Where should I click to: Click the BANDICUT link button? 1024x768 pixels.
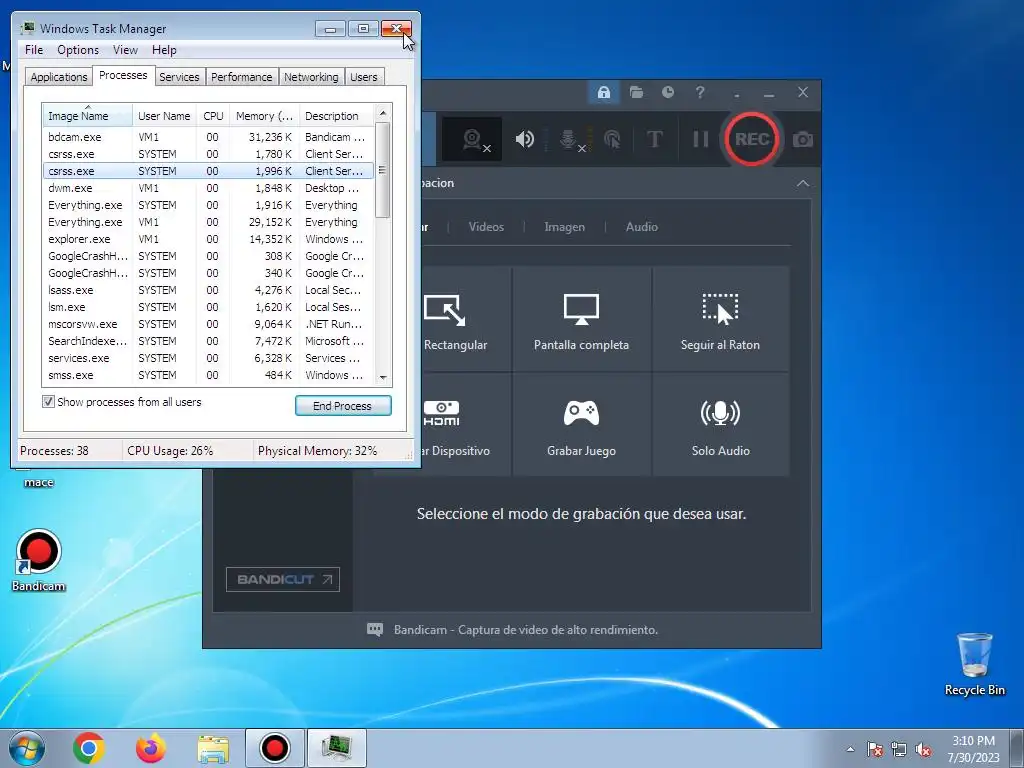pos(283,579)
